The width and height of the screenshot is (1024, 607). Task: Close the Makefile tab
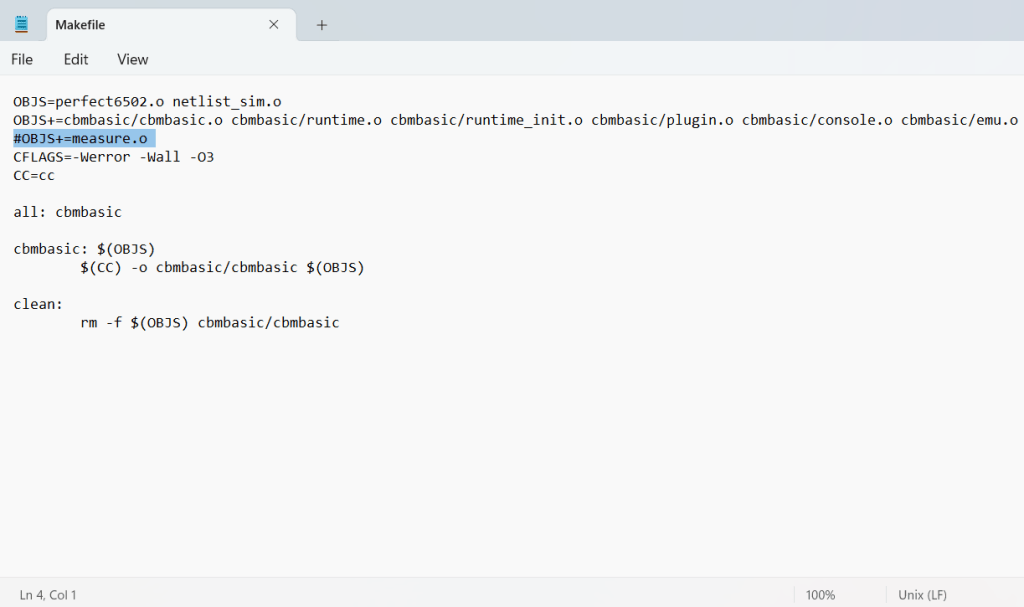tap(273, 25)
